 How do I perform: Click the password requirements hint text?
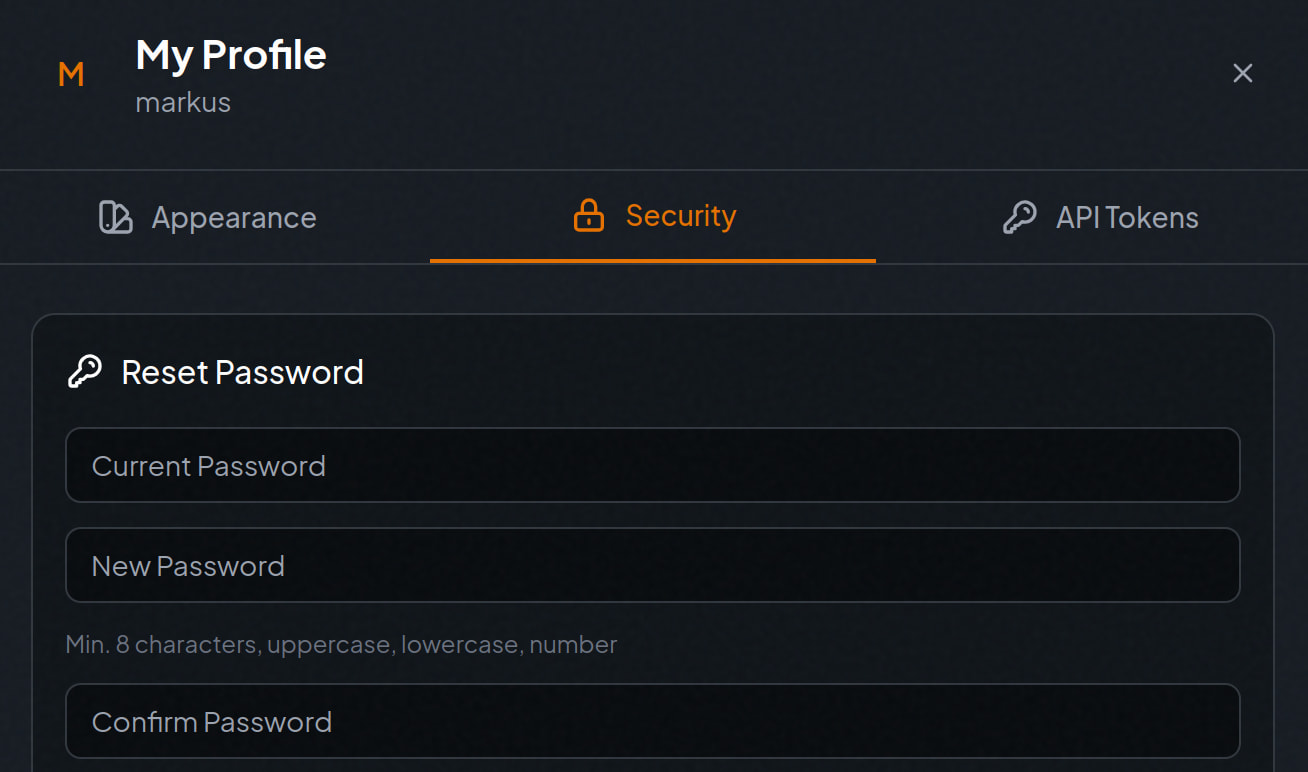(x=341, y=644)
